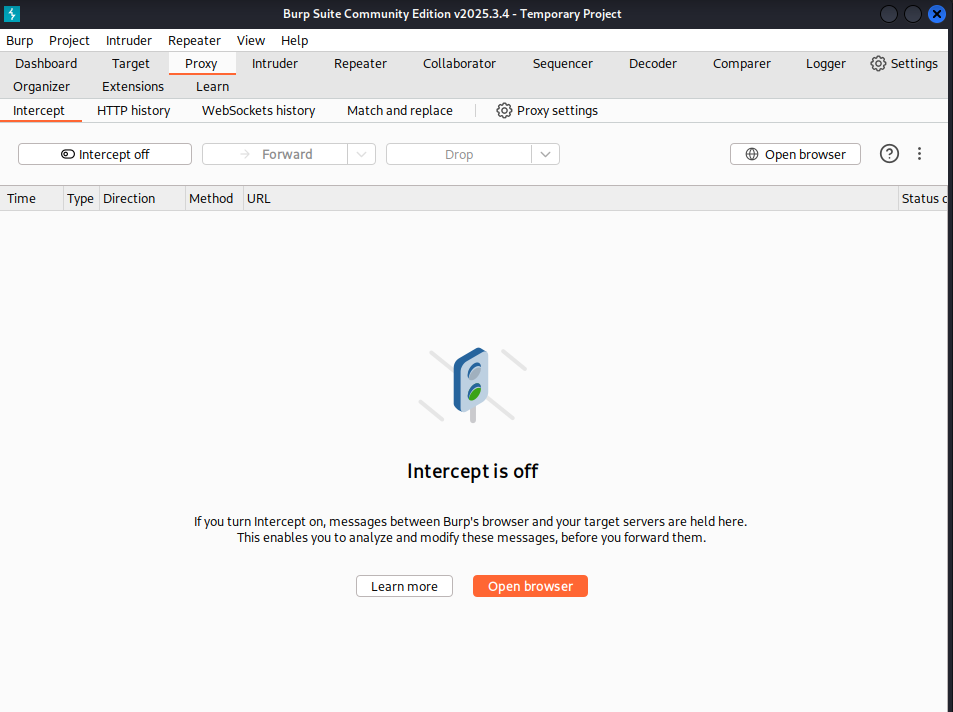Go to the Repeater tool tab
Viewport: 953px width, 712px height.
[x=360, y=64]
